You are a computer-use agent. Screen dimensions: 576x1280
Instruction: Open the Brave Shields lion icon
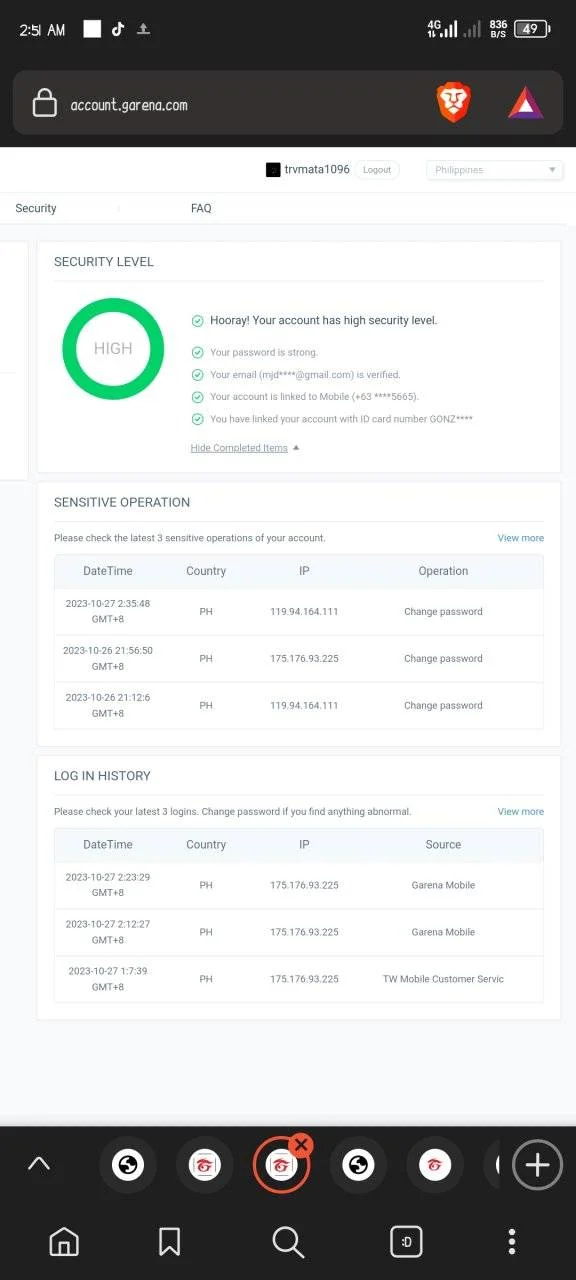point(453,103)
